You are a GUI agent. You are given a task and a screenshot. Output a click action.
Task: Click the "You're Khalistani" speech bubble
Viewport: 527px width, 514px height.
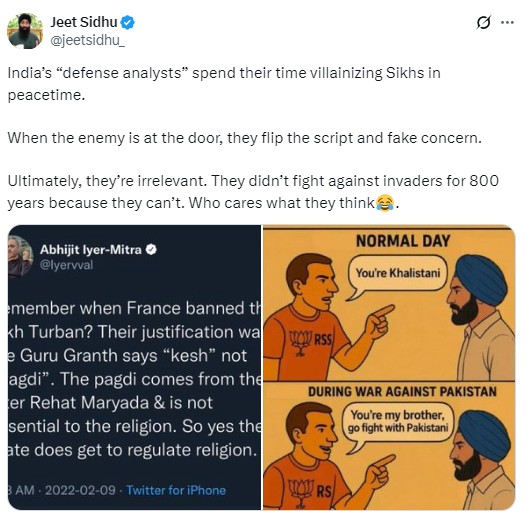(x=398, y=273)
